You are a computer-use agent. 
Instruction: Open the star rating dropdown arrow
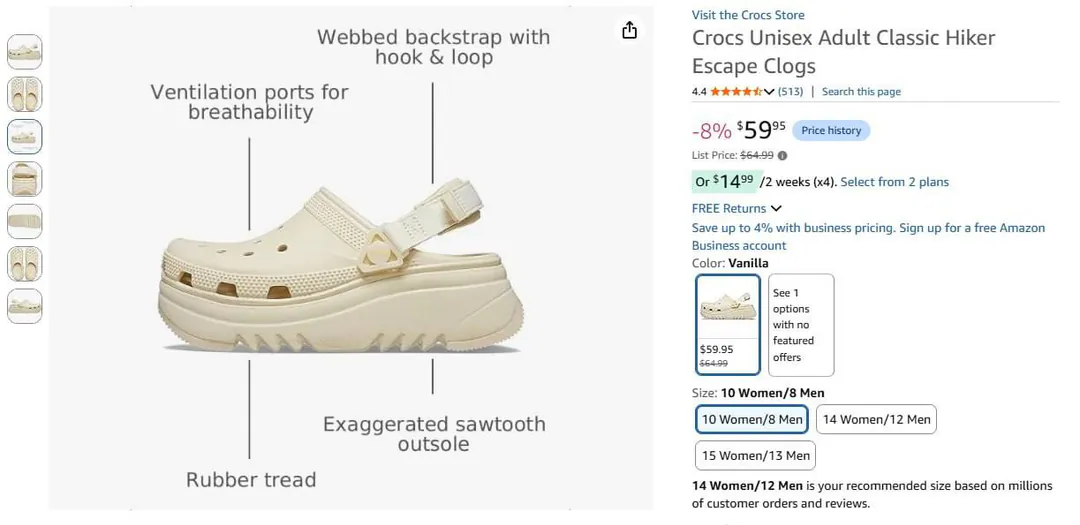(769, 92)
